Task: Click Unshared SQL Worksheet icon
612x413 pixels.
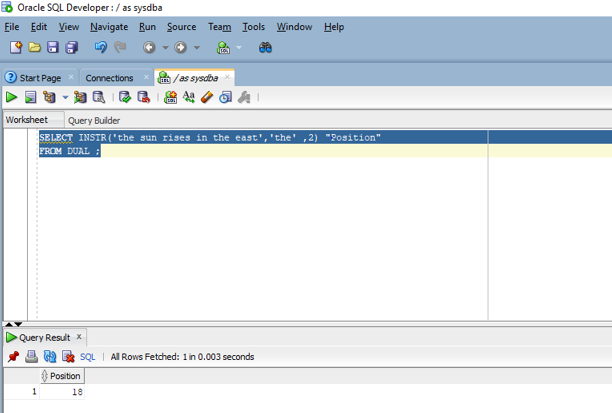Action: click(x=171, y=97)
